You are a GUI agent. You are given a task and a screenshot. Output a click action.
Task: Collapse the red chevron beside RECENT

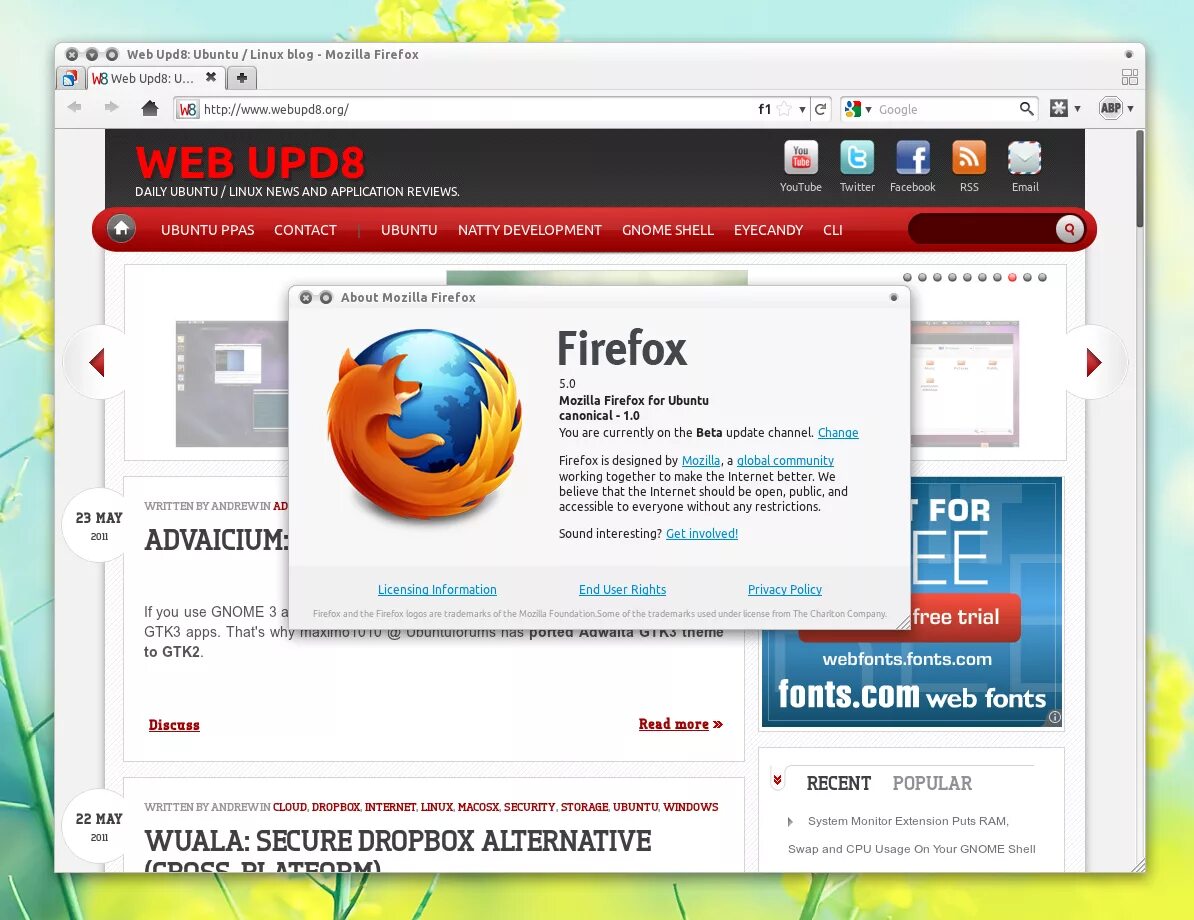click(777, 780)
